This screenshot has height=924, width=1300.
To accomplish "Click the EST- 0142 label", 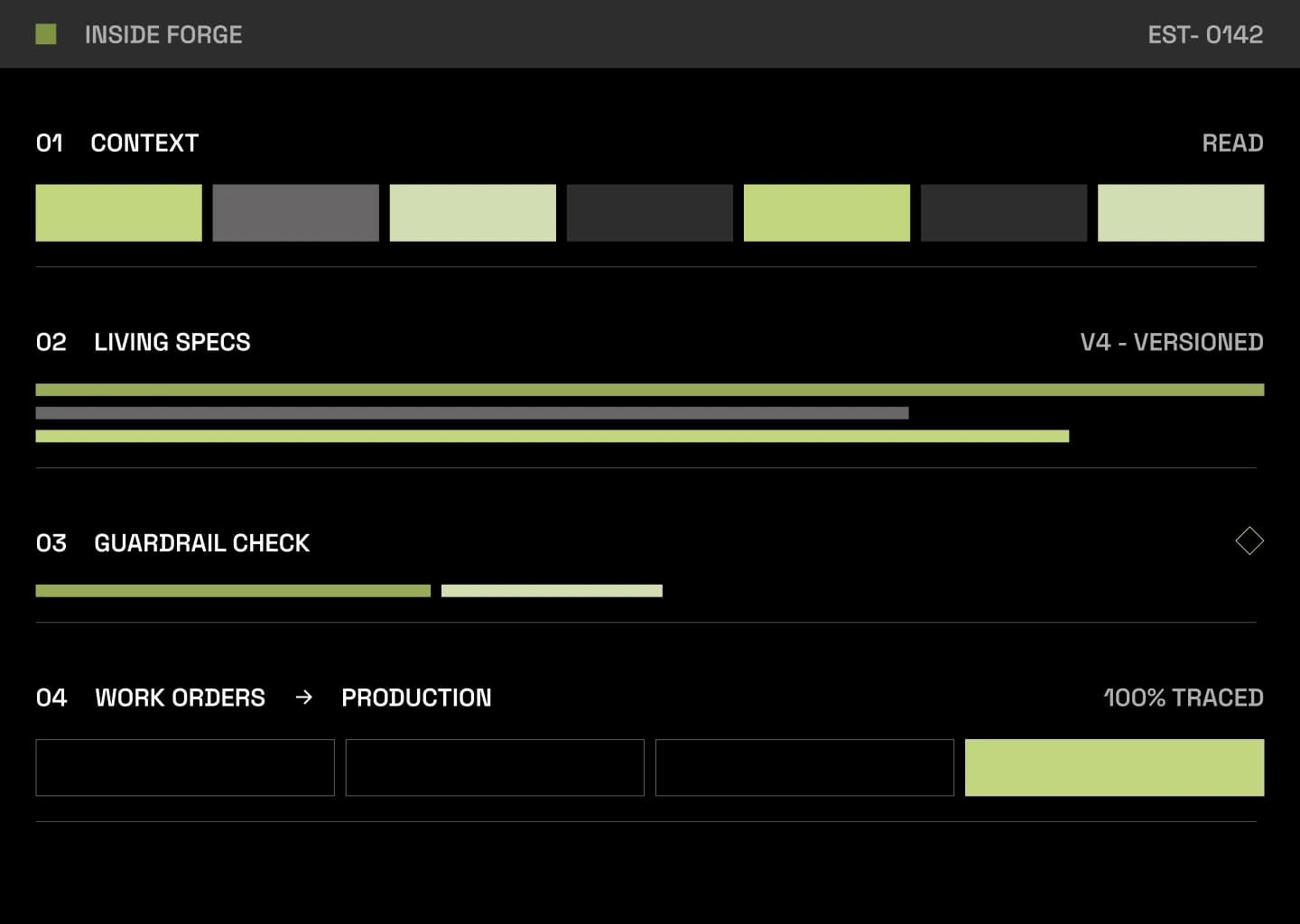I will click(1205, 34).
